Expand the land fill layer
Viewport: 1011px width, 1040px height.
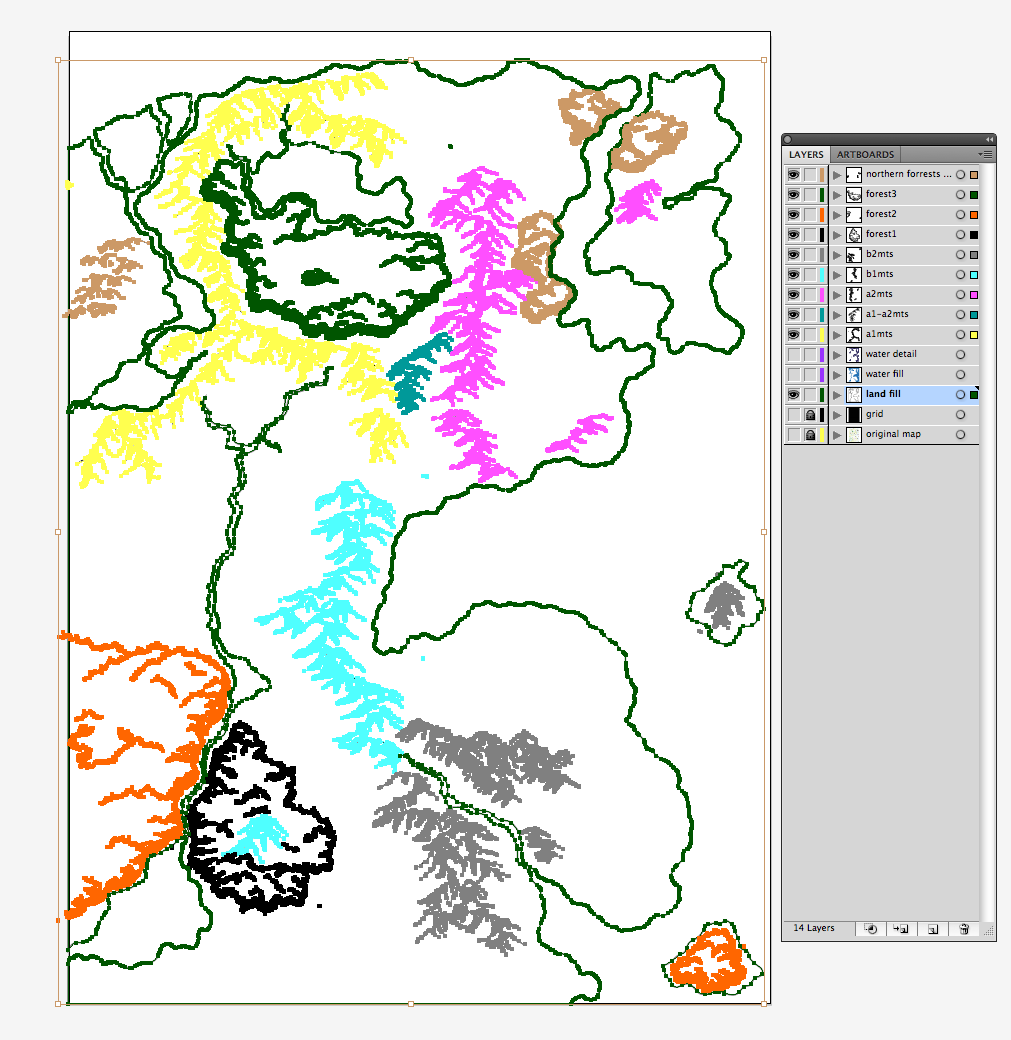point(837,395)
